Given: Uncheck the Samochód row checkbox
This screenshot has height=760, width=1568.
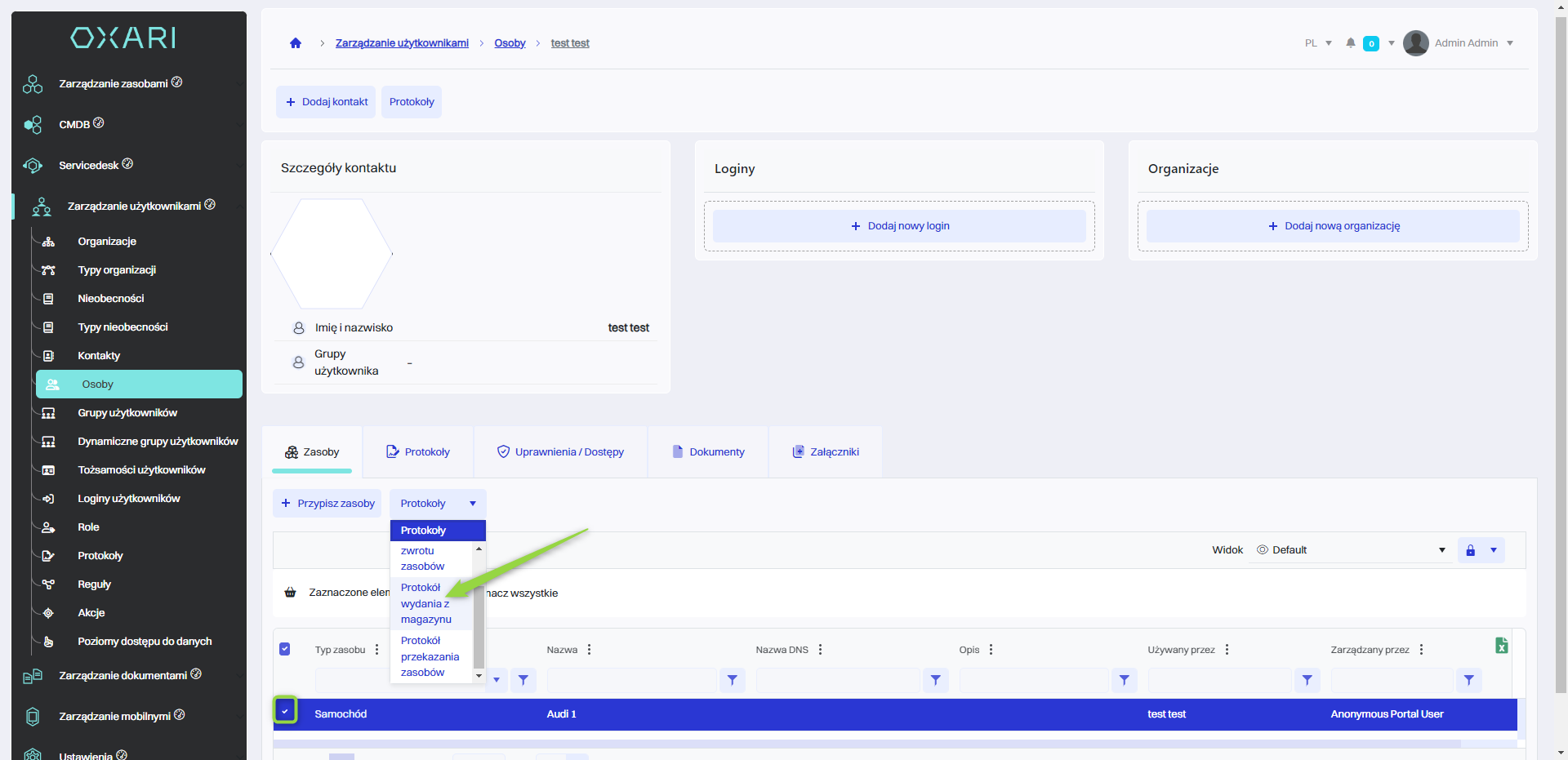Looking at the screenshot, I should pyautogui.click(x=285, y=711).
